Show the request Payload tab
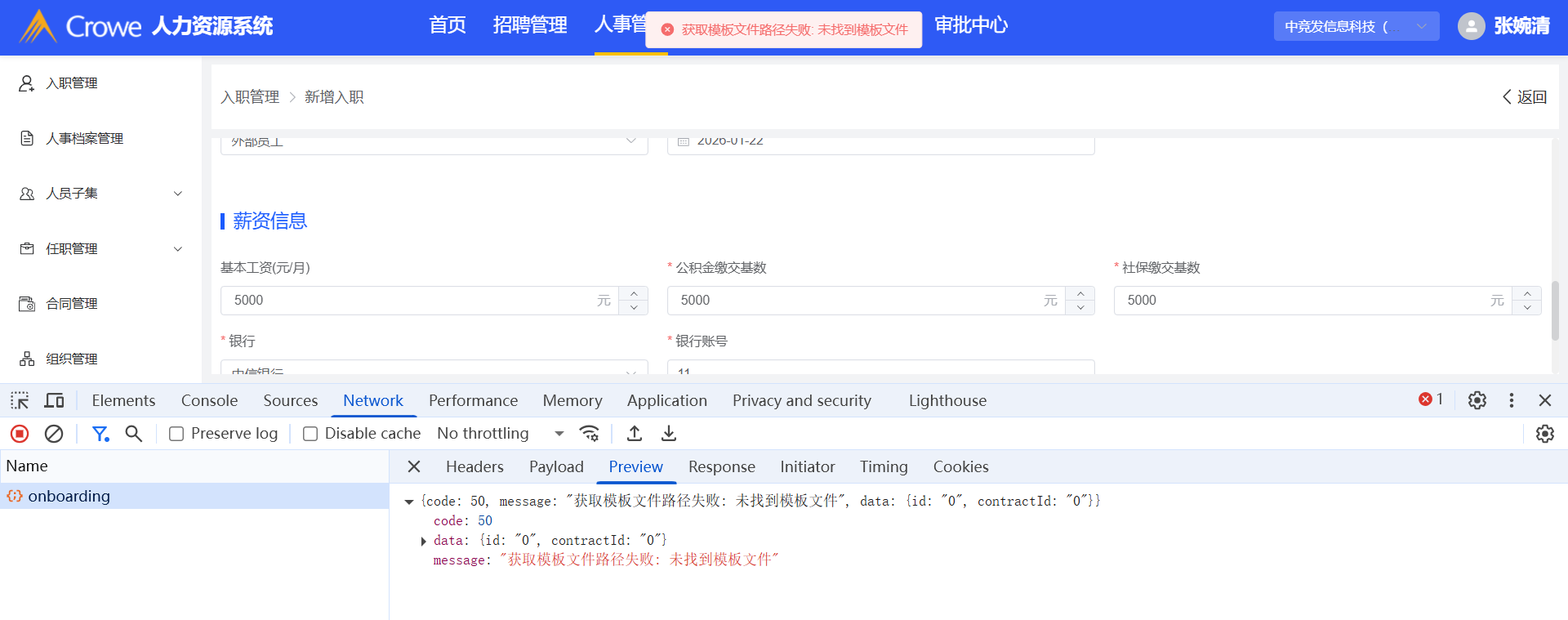Viewport: 1568px width, 620px height. (x=556, y=466)
